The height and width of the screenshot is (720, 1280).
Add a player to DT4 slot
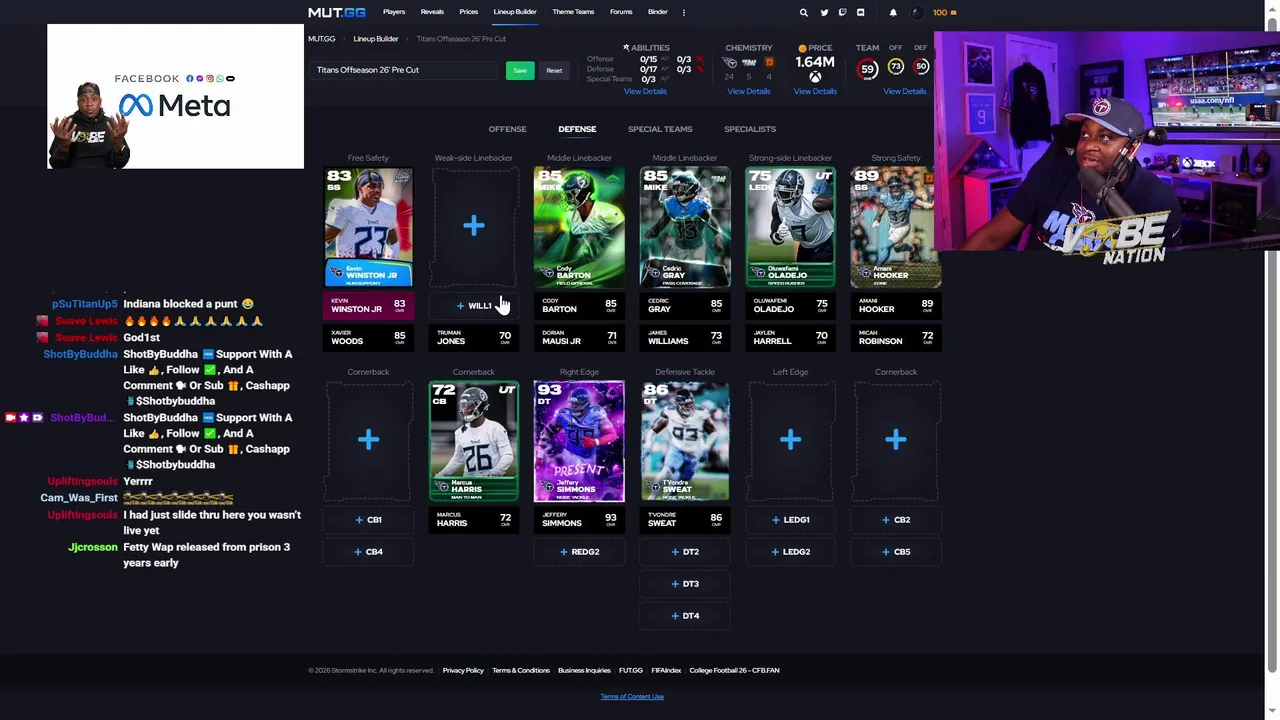tap(685, 616)
